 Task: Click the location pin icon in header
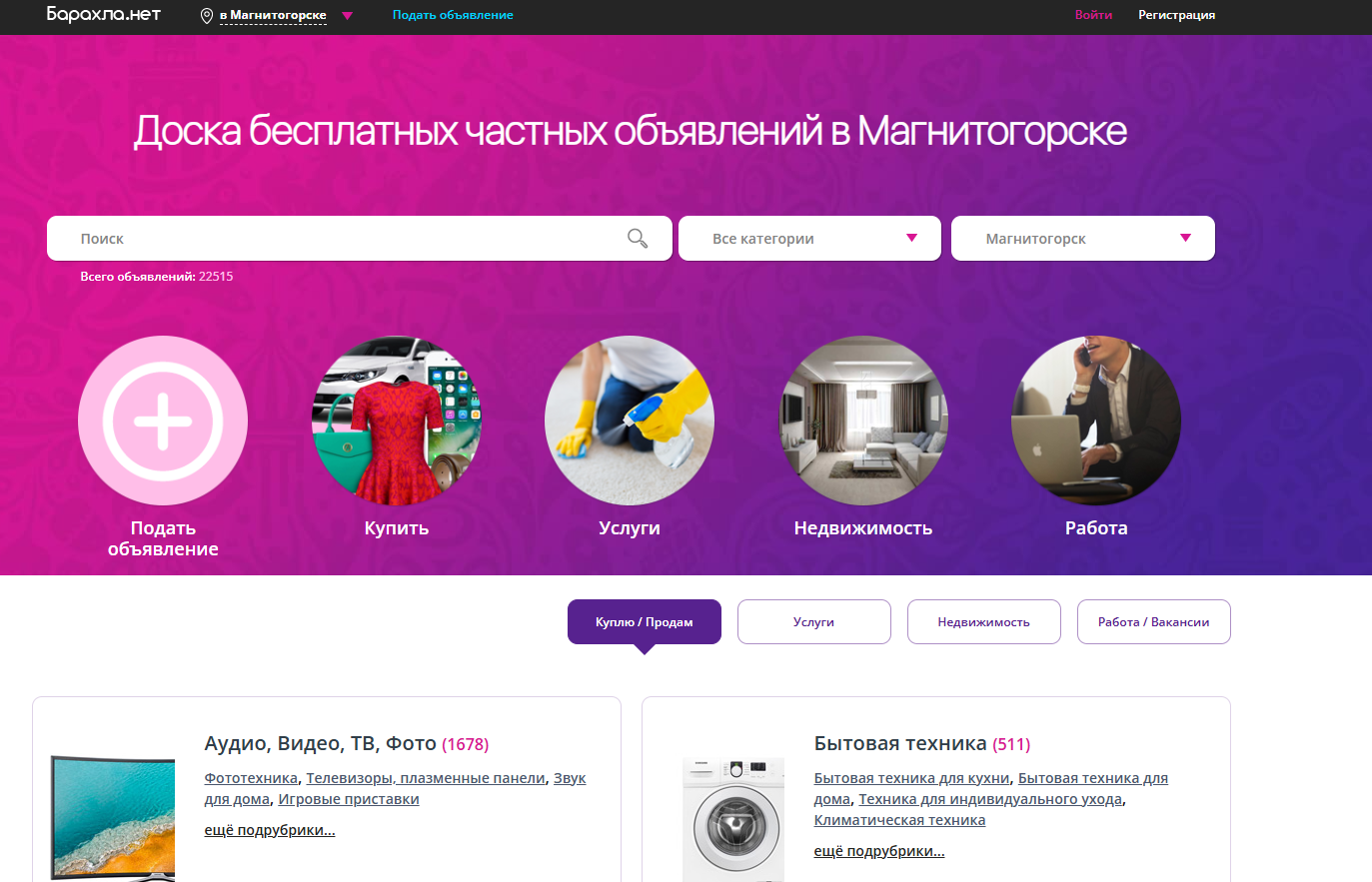[x=207, y=16]
